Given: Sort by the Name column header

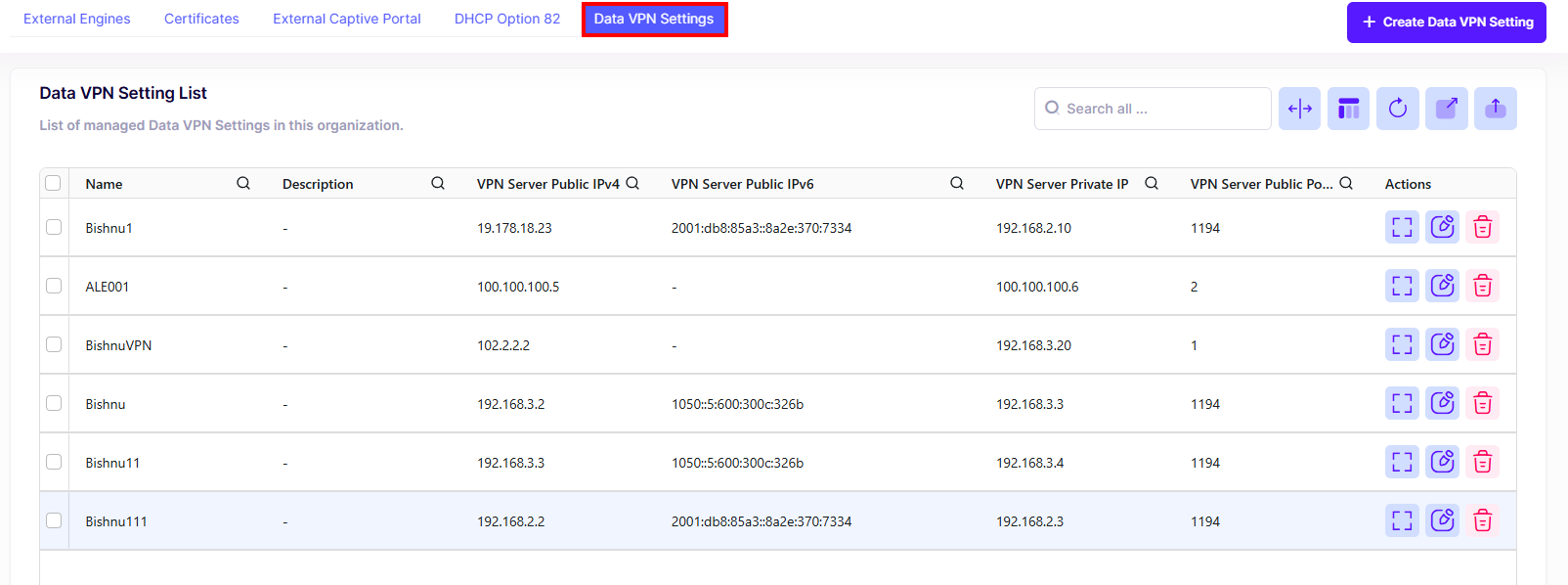Looking at the screenshot, I should click(x=104, y=184).
